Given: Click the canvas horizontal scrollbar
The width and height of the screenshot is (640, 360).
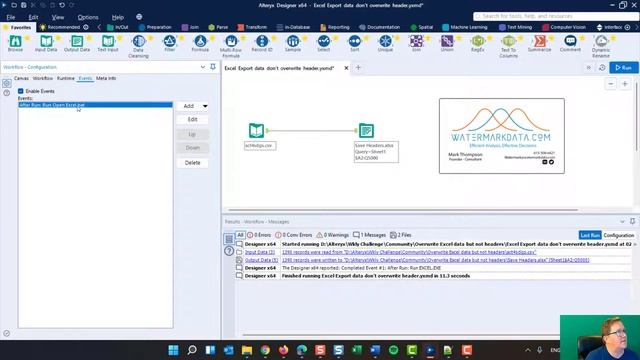Looking at the screenshot, I should pos(403,210).
